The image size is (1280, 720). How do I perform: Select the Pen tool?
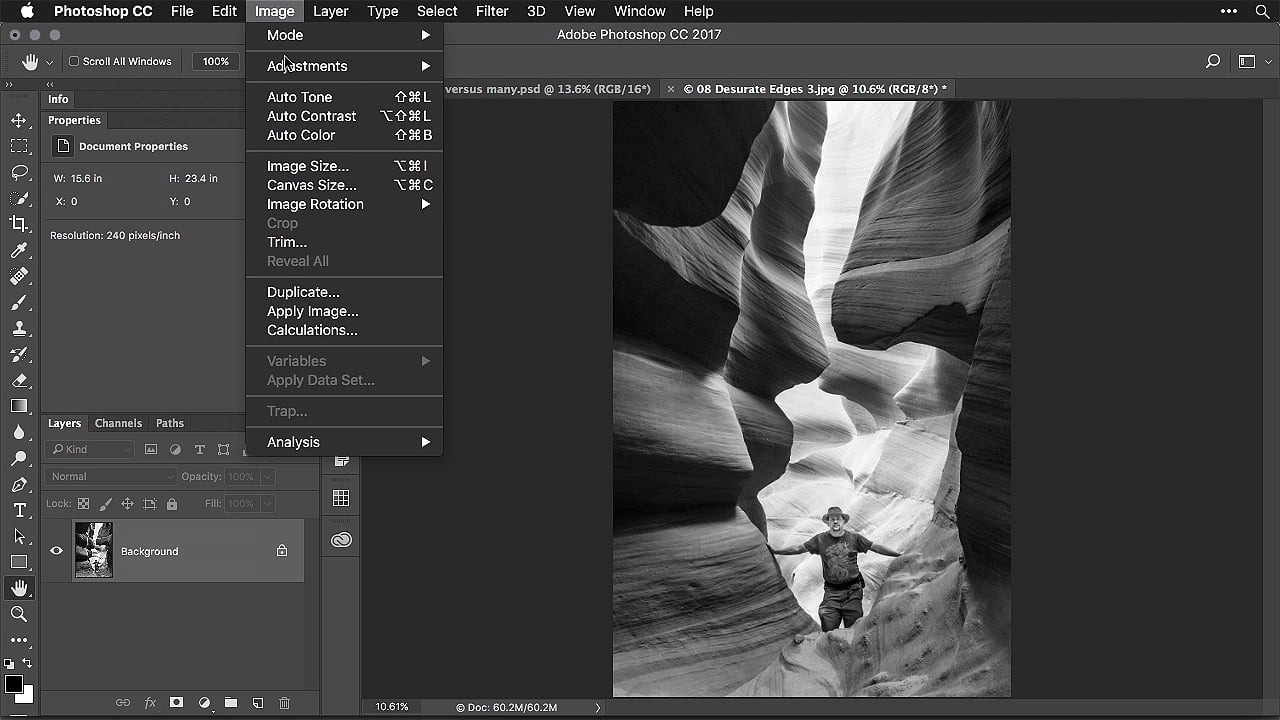19,484
